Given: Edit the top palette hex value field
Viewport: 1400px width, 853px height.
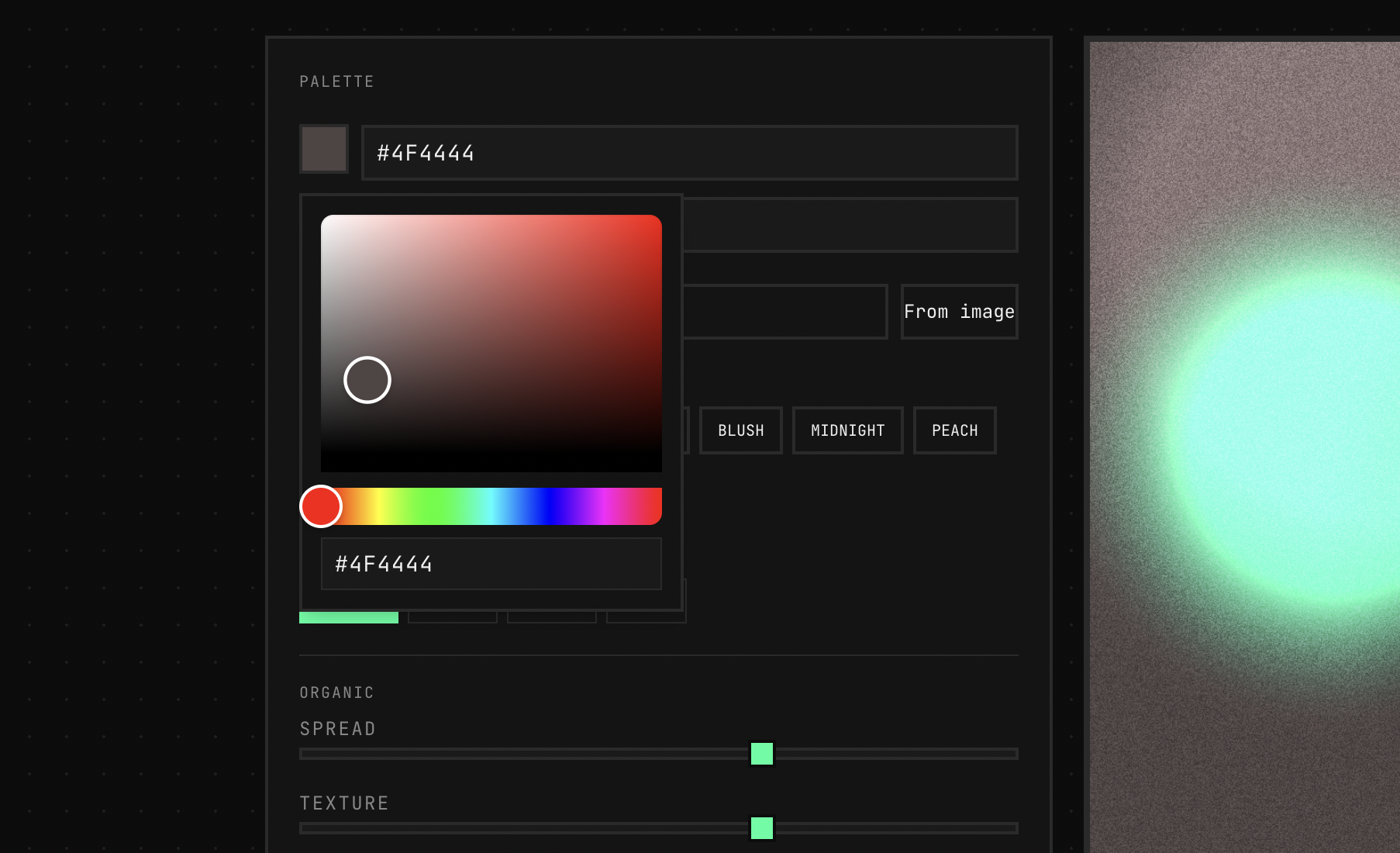Looking at the screenshot, I should tap(689, 153).
